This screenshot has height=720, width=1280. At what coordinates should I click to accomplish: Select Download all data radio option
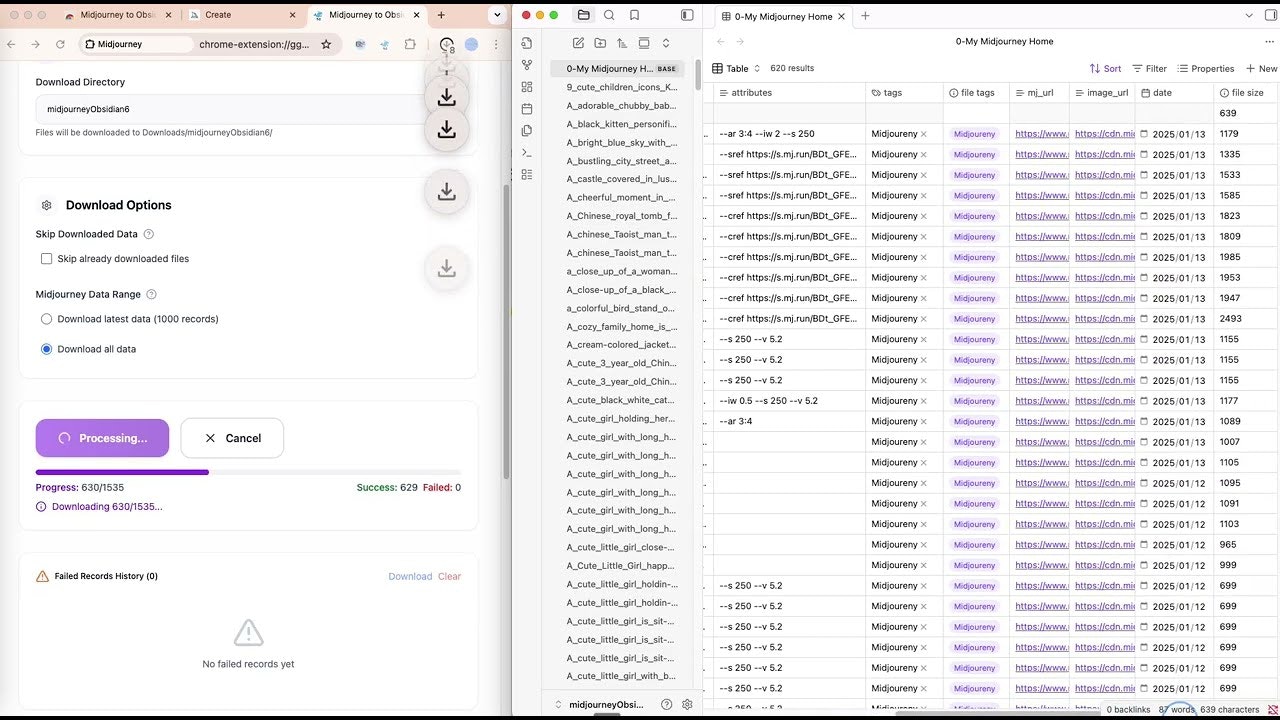(46, 349)
